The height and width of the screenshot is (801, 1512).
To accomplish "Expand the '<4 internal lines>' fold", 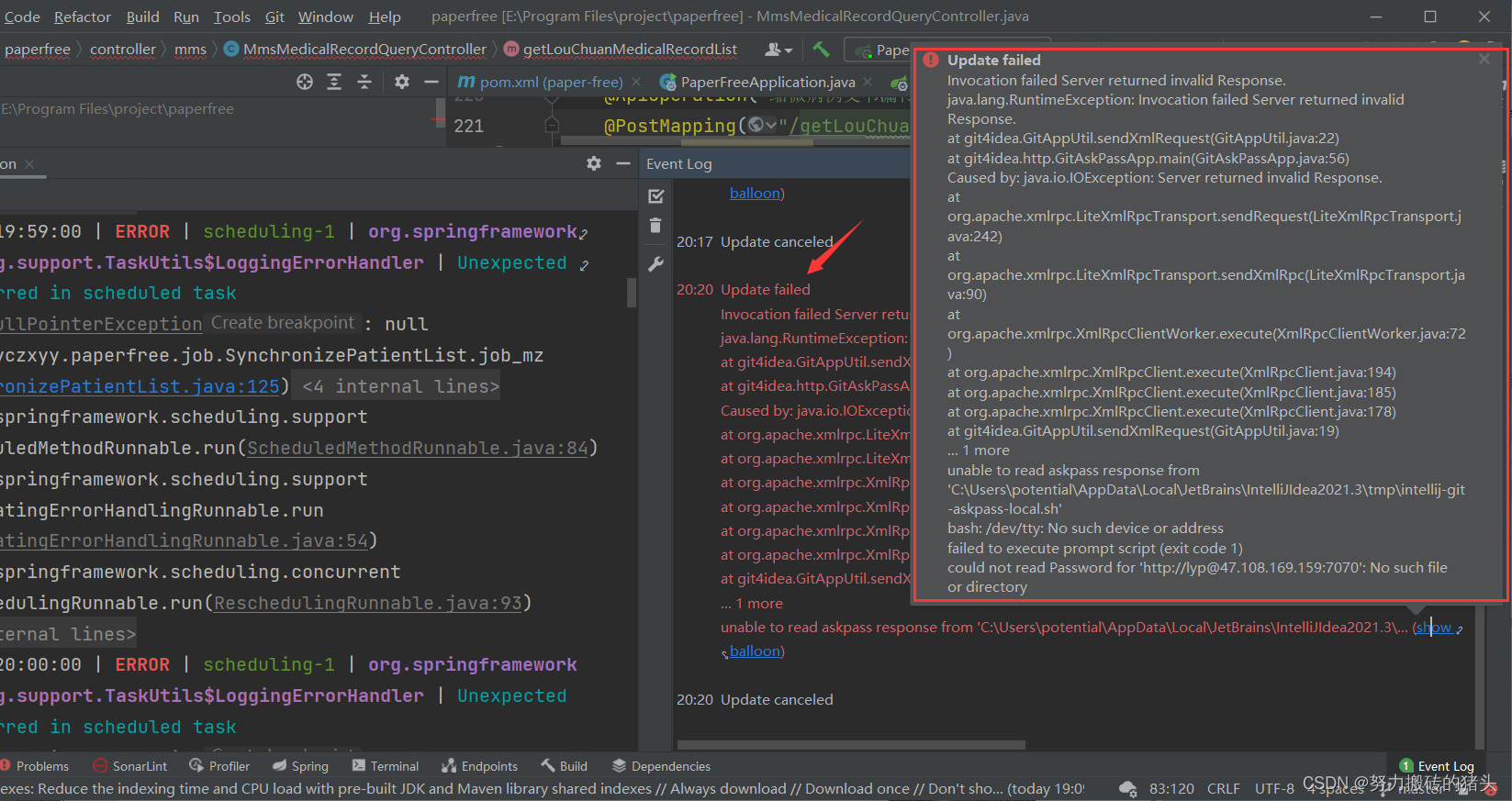I will (x=401, y=386).
